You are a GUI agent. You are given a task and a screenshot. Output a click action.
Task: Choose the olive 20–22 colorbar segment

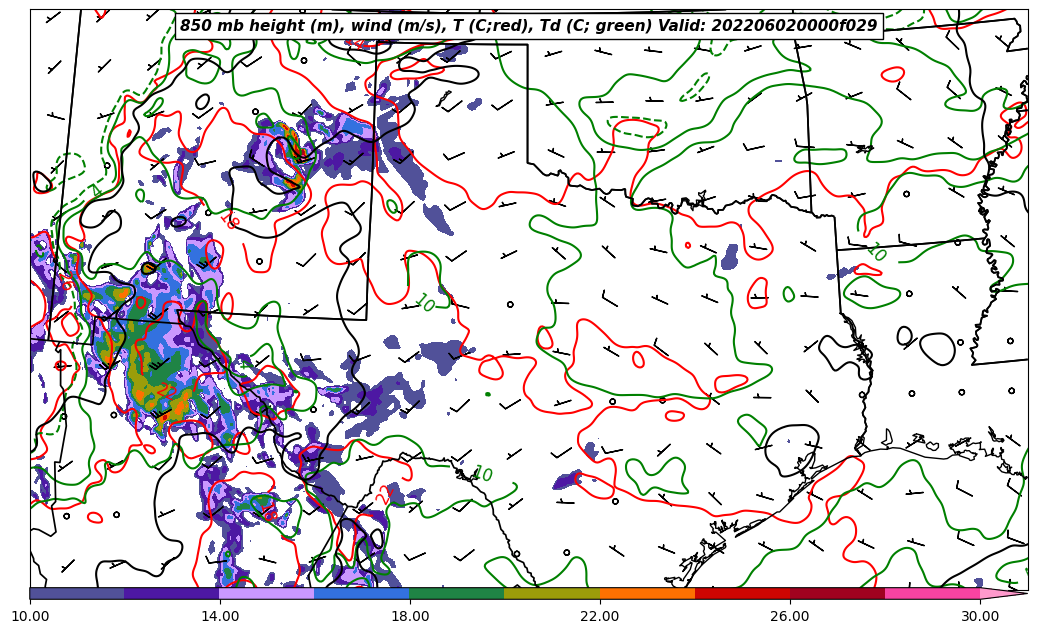click(x=552, y=593)
